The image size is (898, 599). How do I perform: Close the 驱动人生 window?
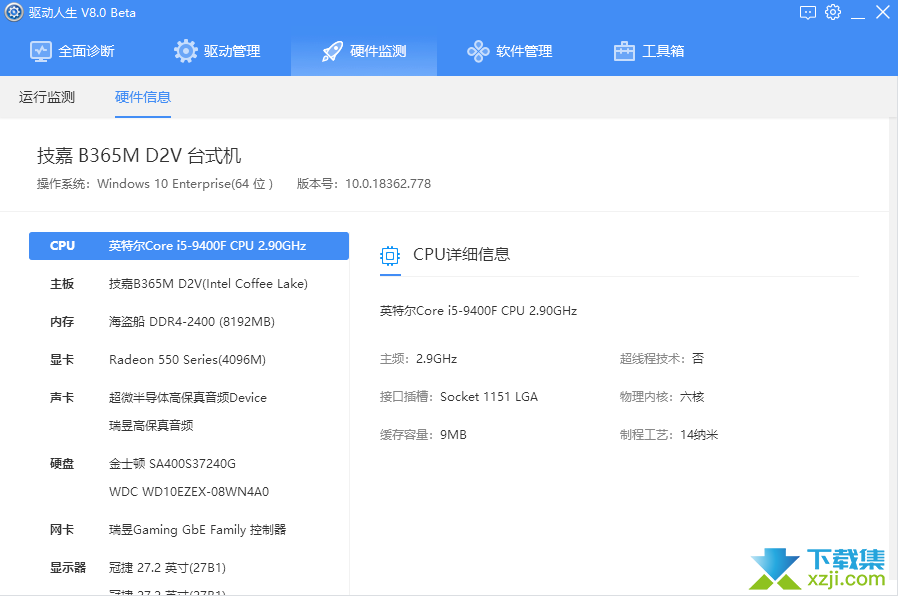[x=883, y=12]
